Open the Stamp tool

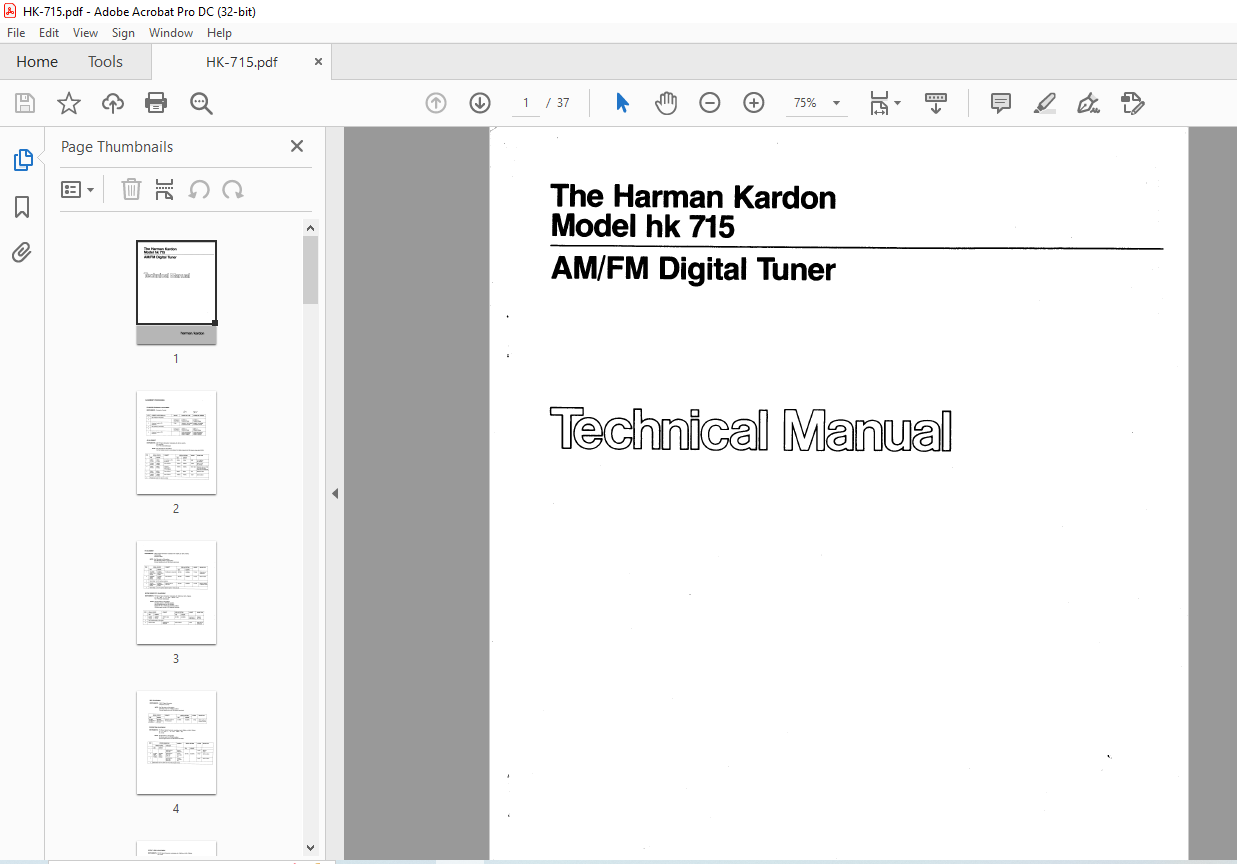(1132, 103)
